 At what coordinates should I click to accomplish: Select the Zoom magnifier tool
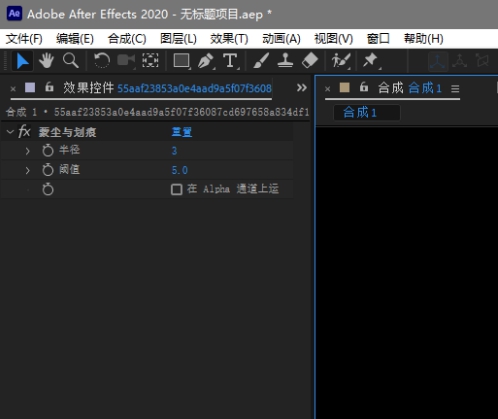point(71,61)
